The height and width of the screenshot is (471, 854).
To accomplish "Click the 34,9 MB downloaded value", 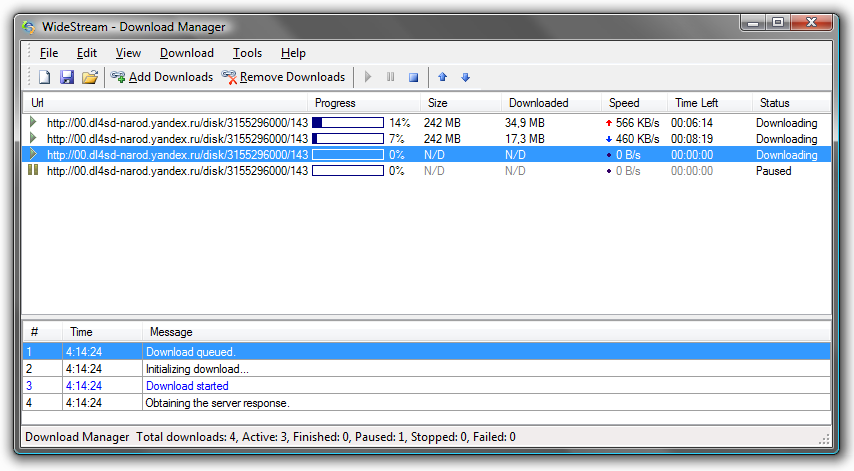I will click(x=524, y=123).
